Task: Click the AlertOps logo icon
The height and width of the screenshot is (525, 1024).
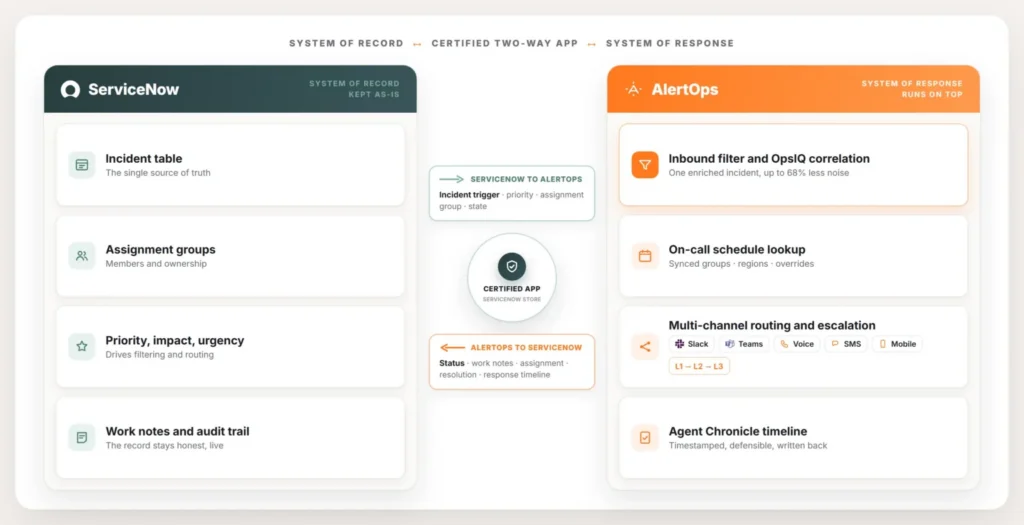Action: (633, 89)
